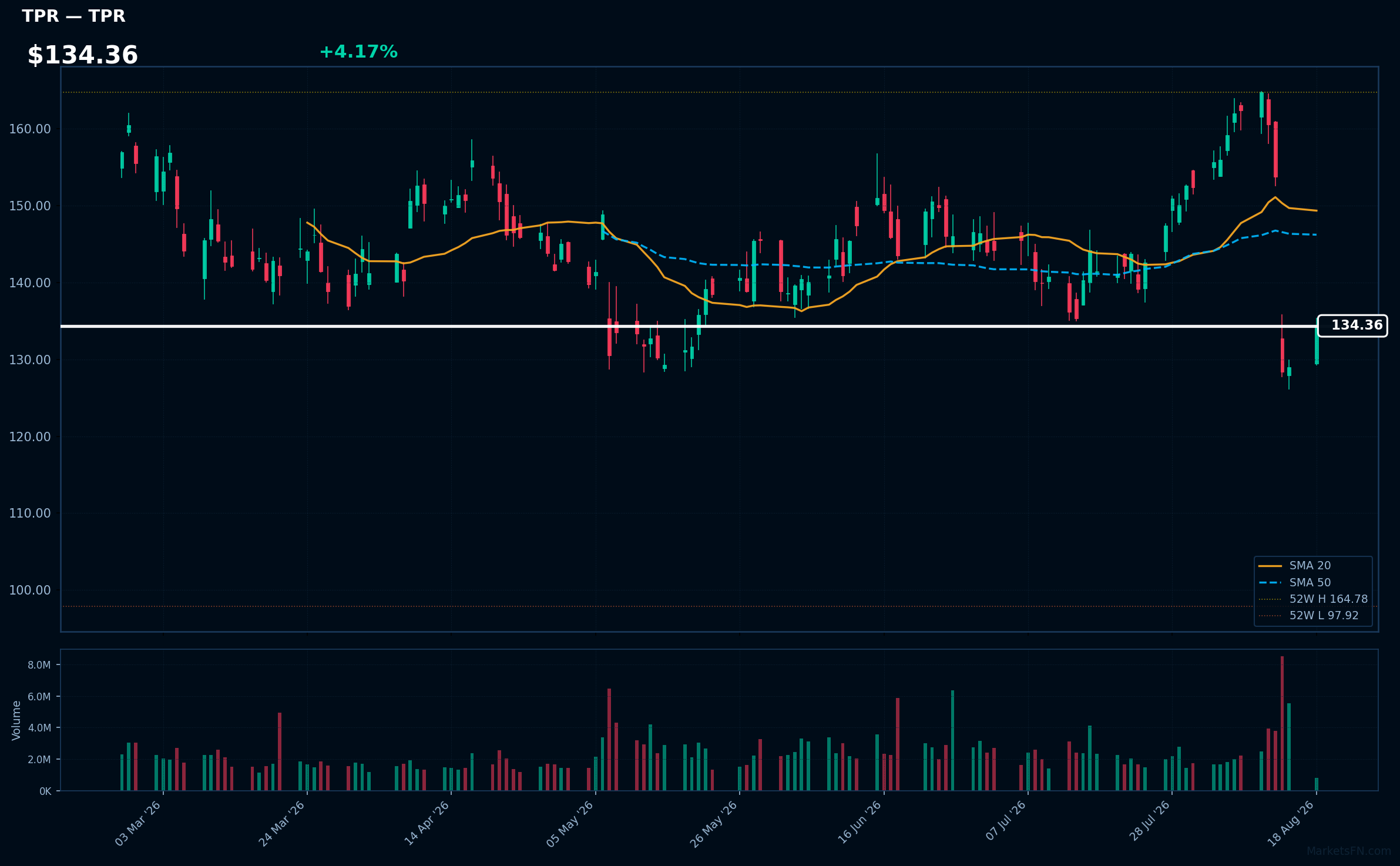Click the "6.0M" volume axis label
The image size is (1400, 866).
pyautogui.click(x=39, y=696)
